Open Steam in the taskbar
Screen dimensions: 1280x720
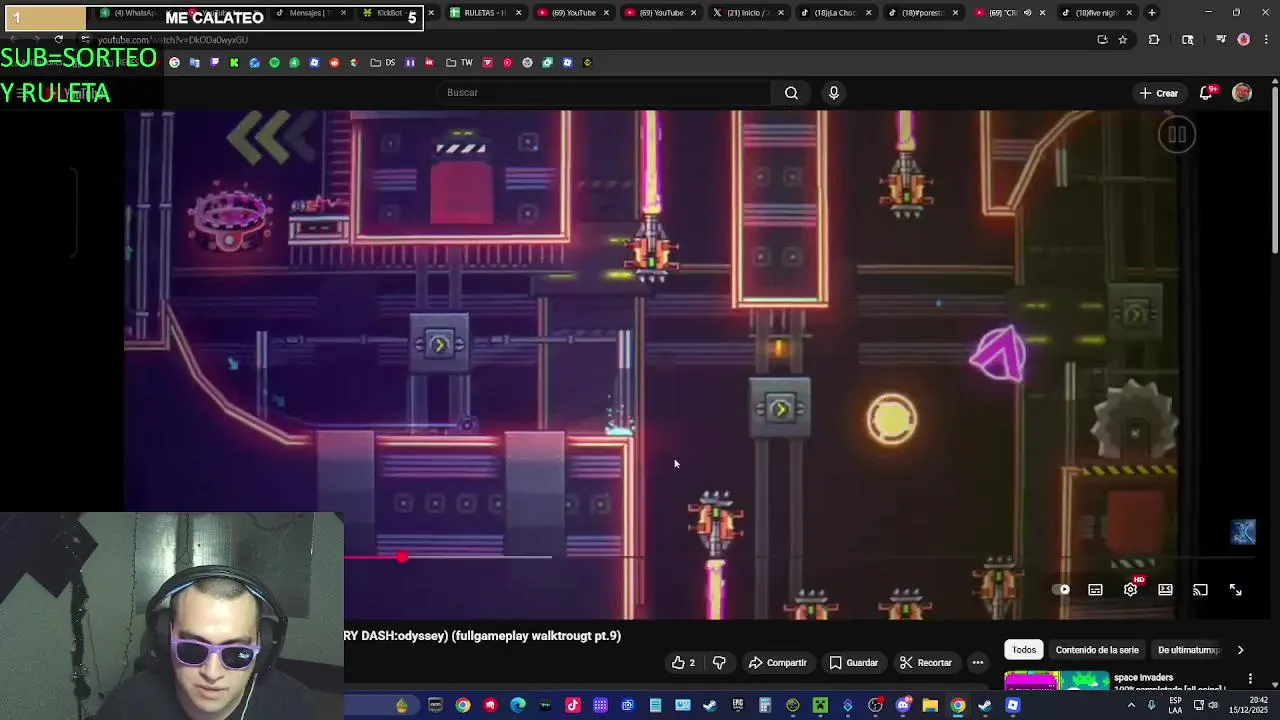[x=710, y=706]
